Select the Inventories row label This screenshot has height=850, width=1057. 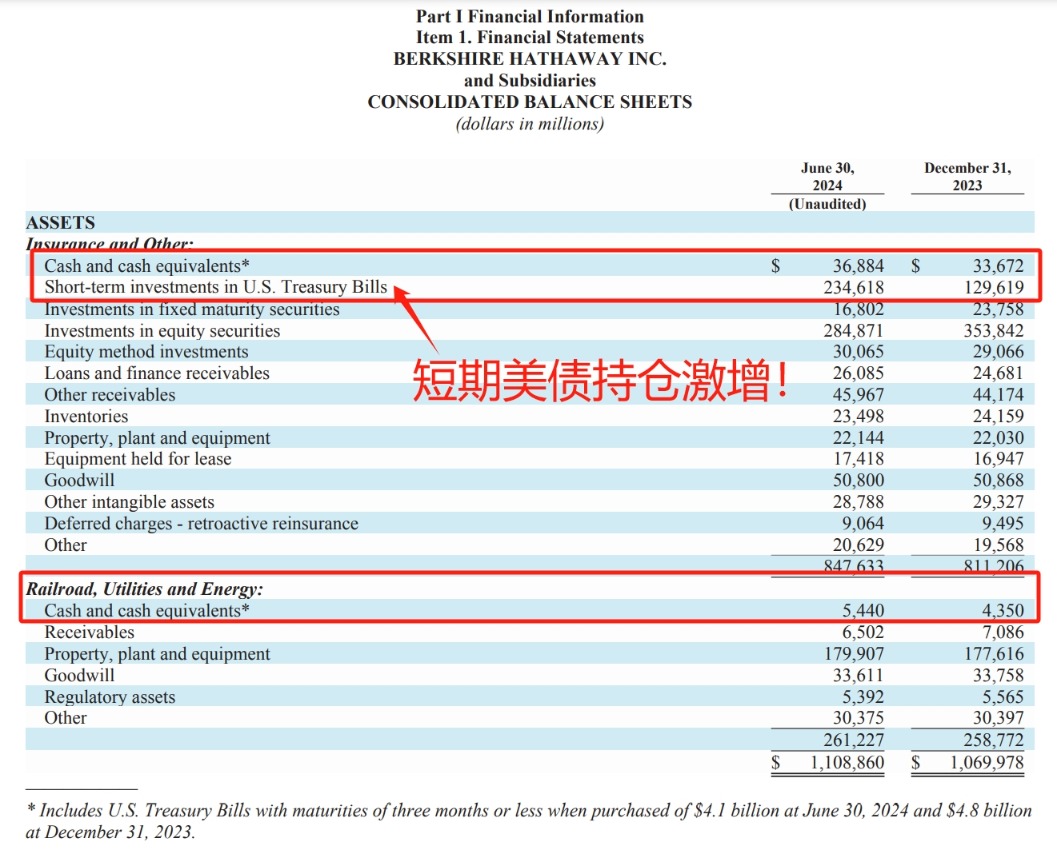(x=86, y=417)
